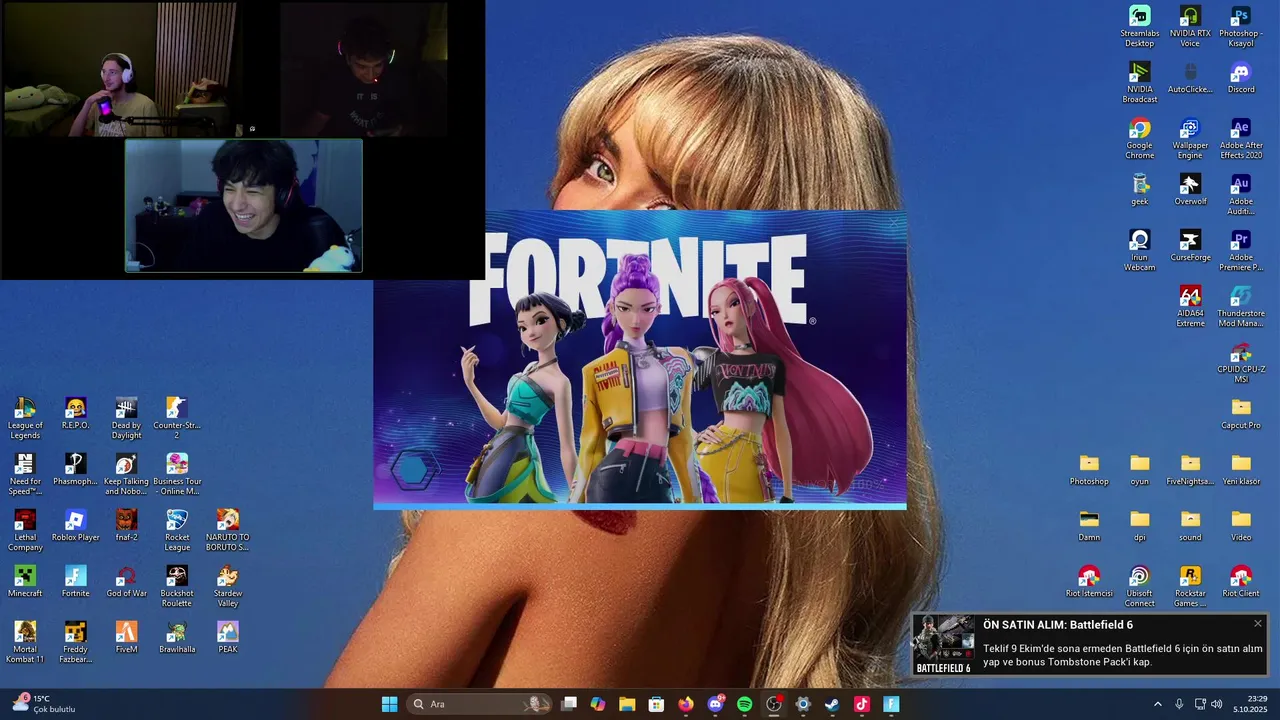Open the Photoshop shortcut icon
This screenshot has height=720, width=1280.
[1241, 26]
